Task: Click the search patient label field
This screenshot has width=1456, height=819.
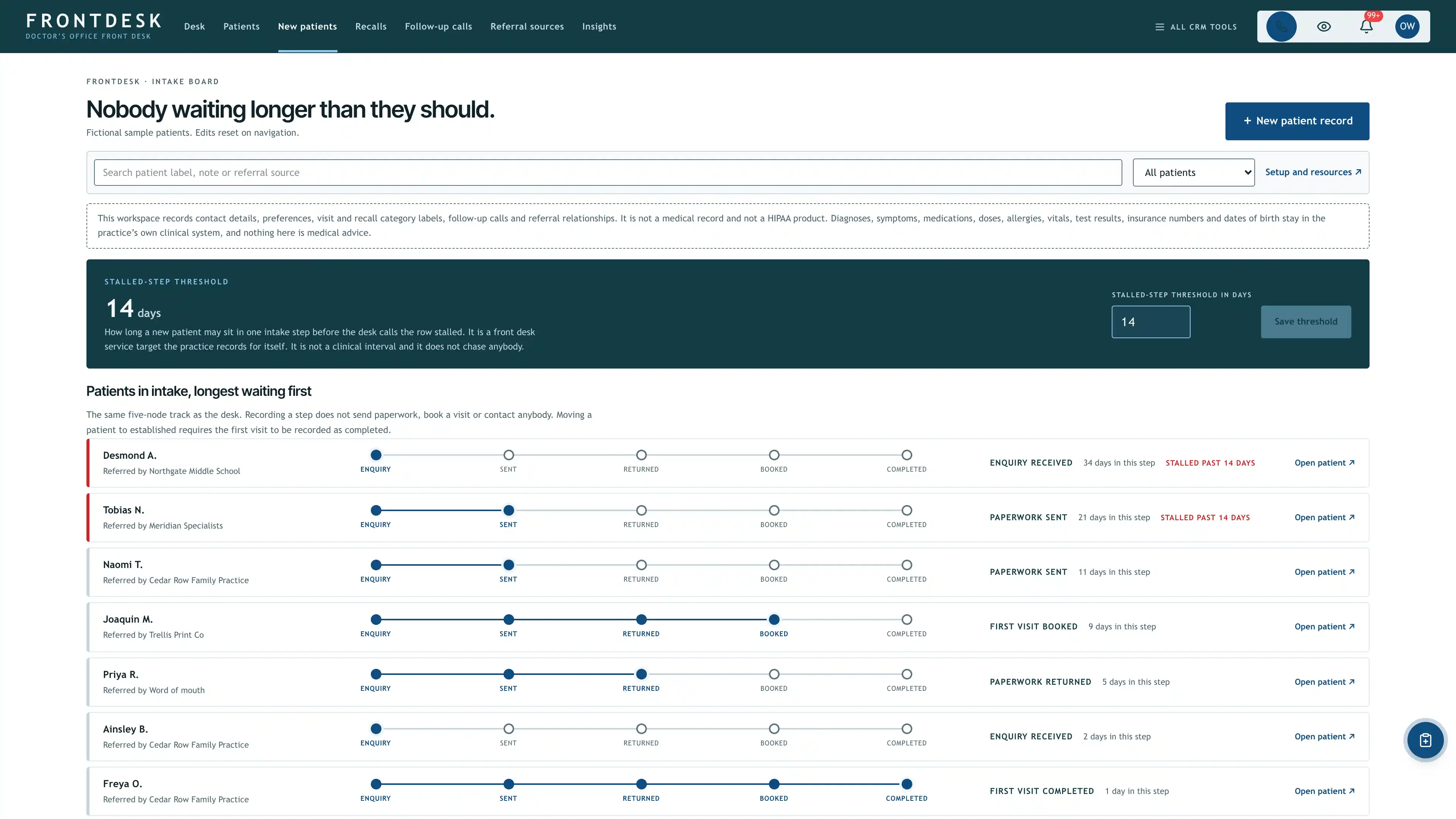Action: [607, 173]
